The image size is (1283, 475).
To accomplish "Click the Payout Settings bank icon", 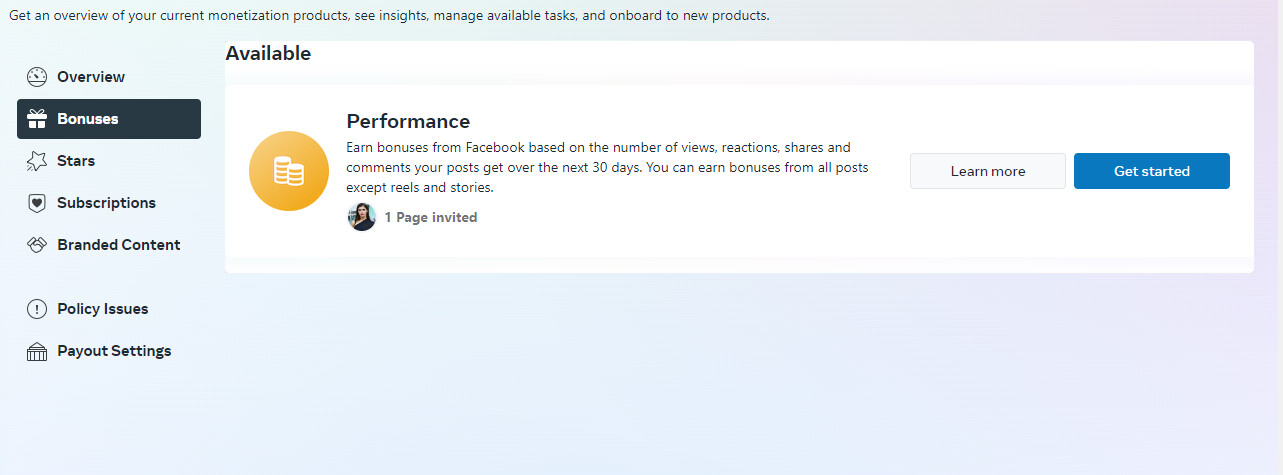I will tap(37, 351).
